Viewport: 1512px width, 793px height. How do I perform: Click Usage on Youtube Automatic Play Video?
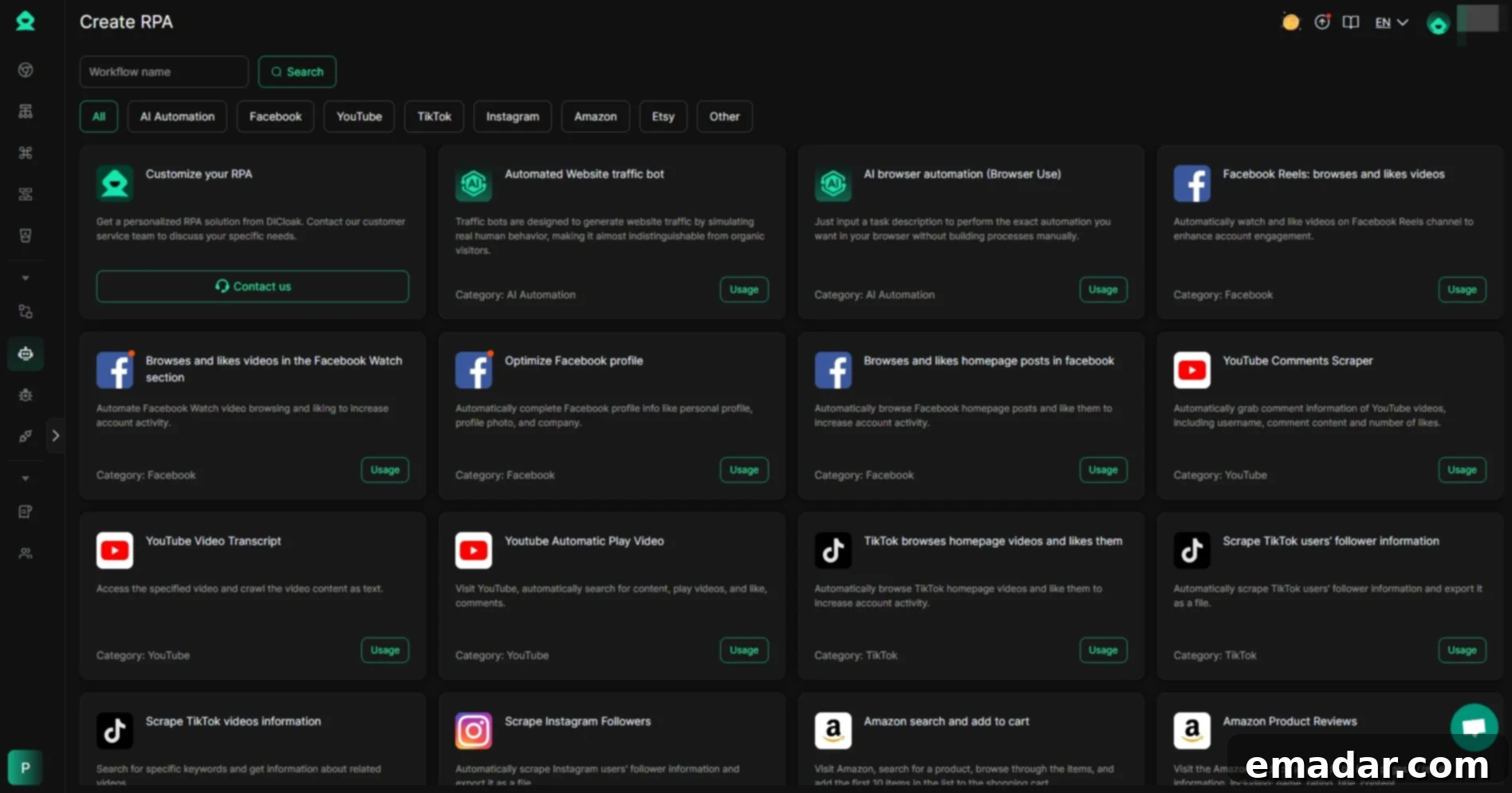tap(744, 650)
